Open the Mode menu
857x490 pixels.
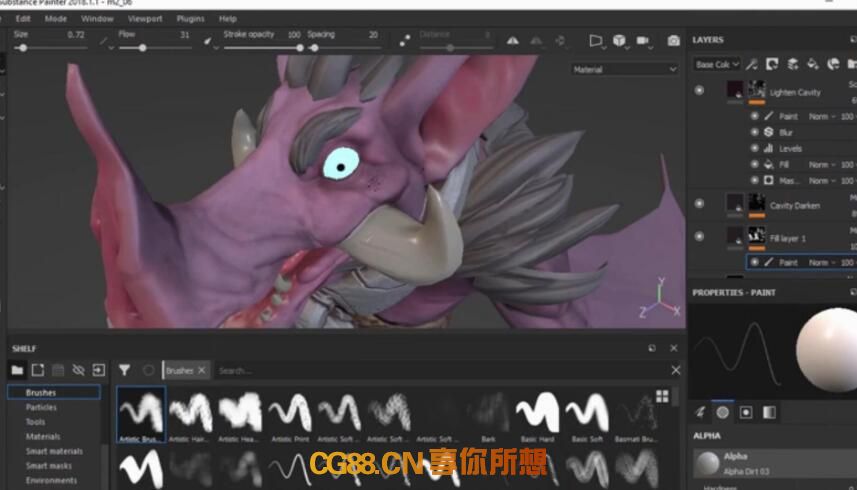click(x=56, y=19)
